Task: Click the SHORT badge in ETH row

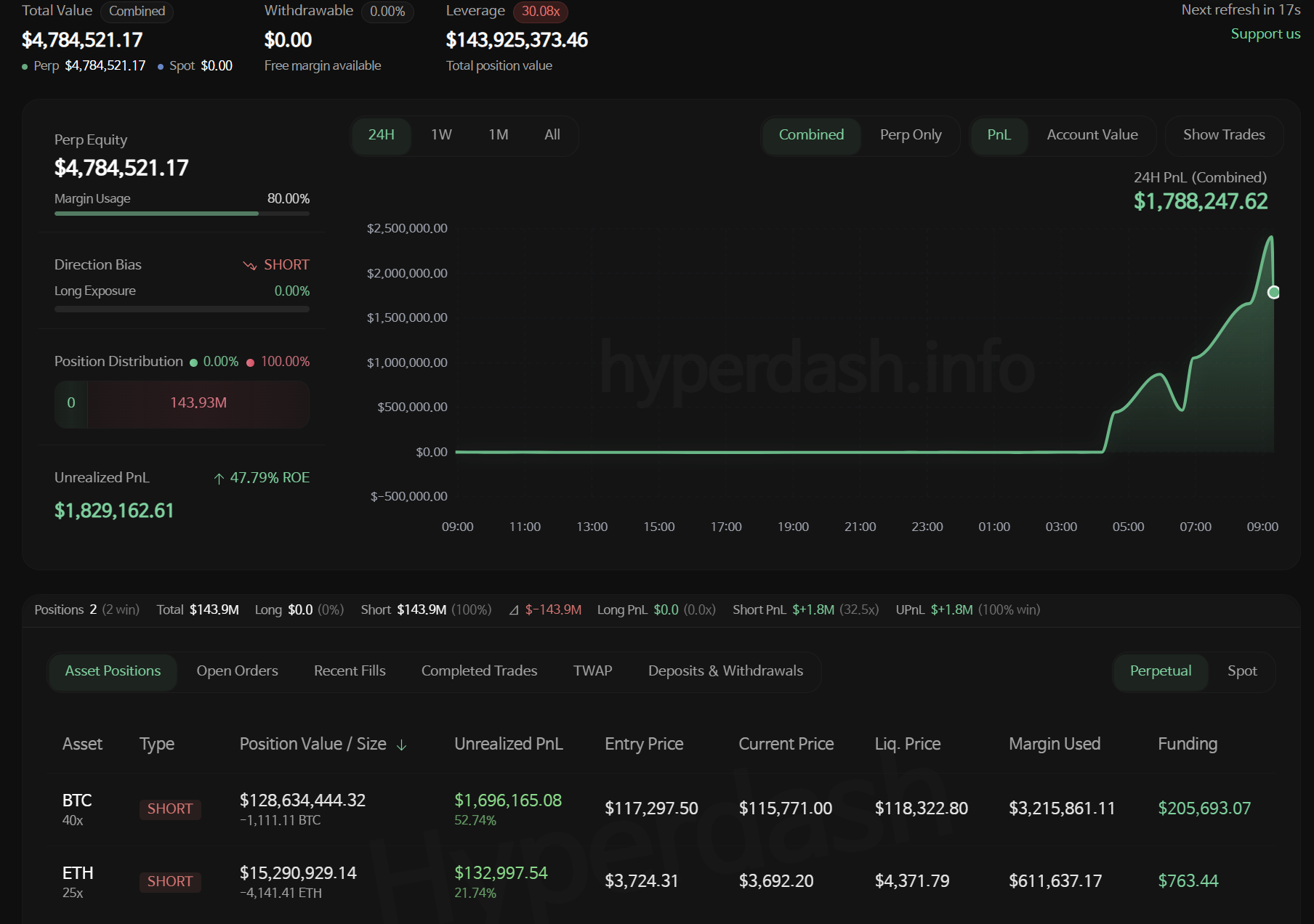Action: click(x=170, y=882)
